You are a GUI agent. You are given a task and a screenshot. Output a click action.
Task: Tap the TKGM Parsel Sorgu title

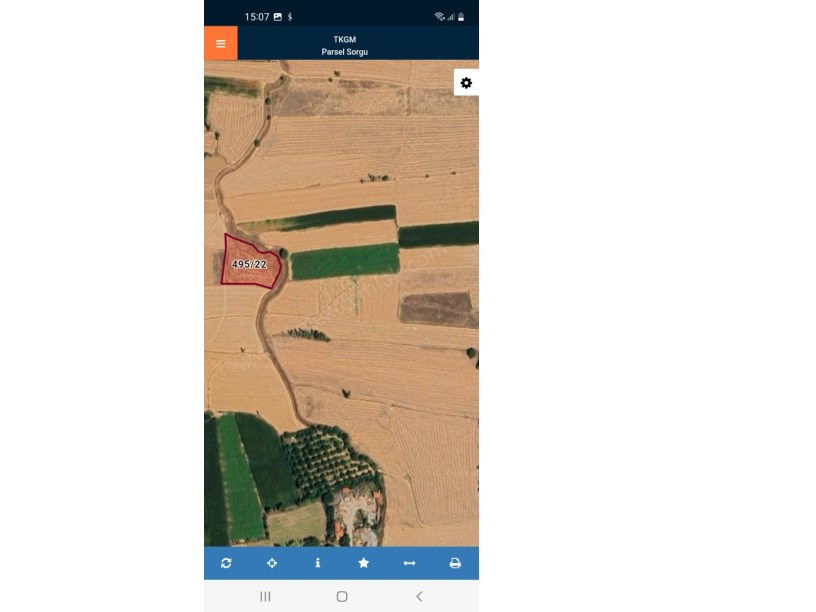[x=345, y=46]
